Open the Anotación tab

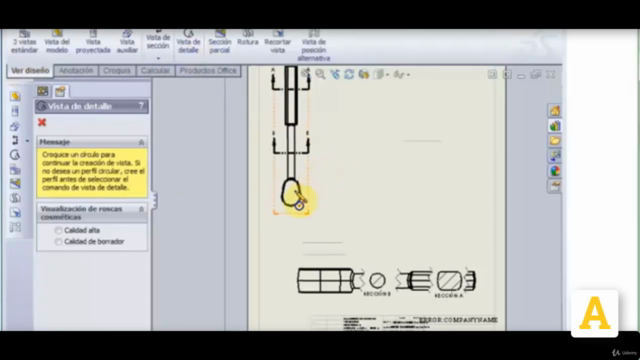[x=76, y=71]
